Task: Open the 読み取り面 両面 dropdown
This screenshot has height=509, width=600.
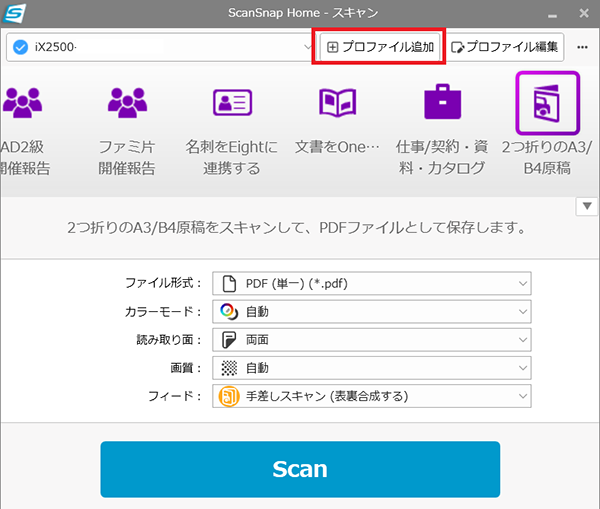Action: [372, 340]
